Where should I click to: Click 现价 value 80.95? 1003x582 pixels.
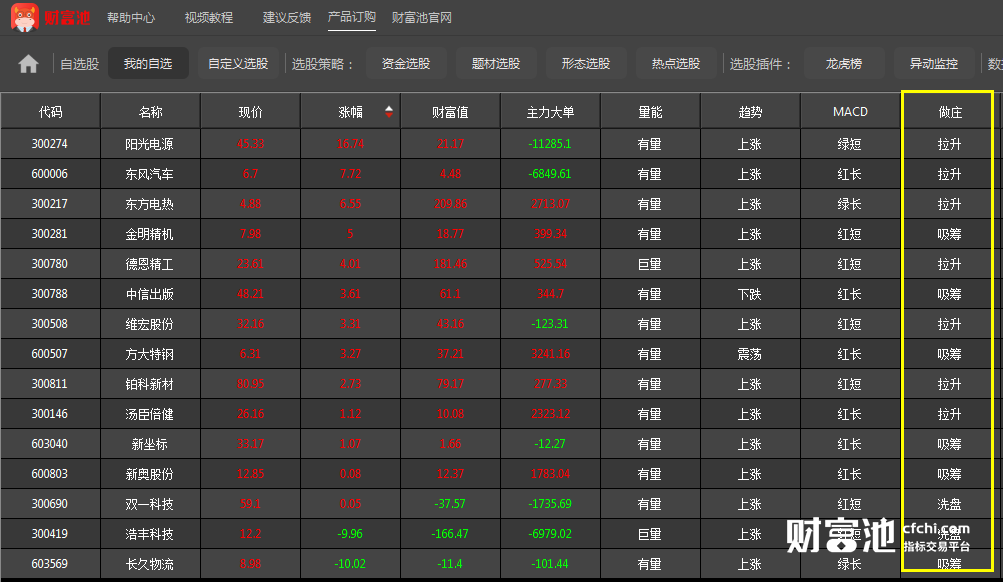pyautogui.click(x=250, y=384)
